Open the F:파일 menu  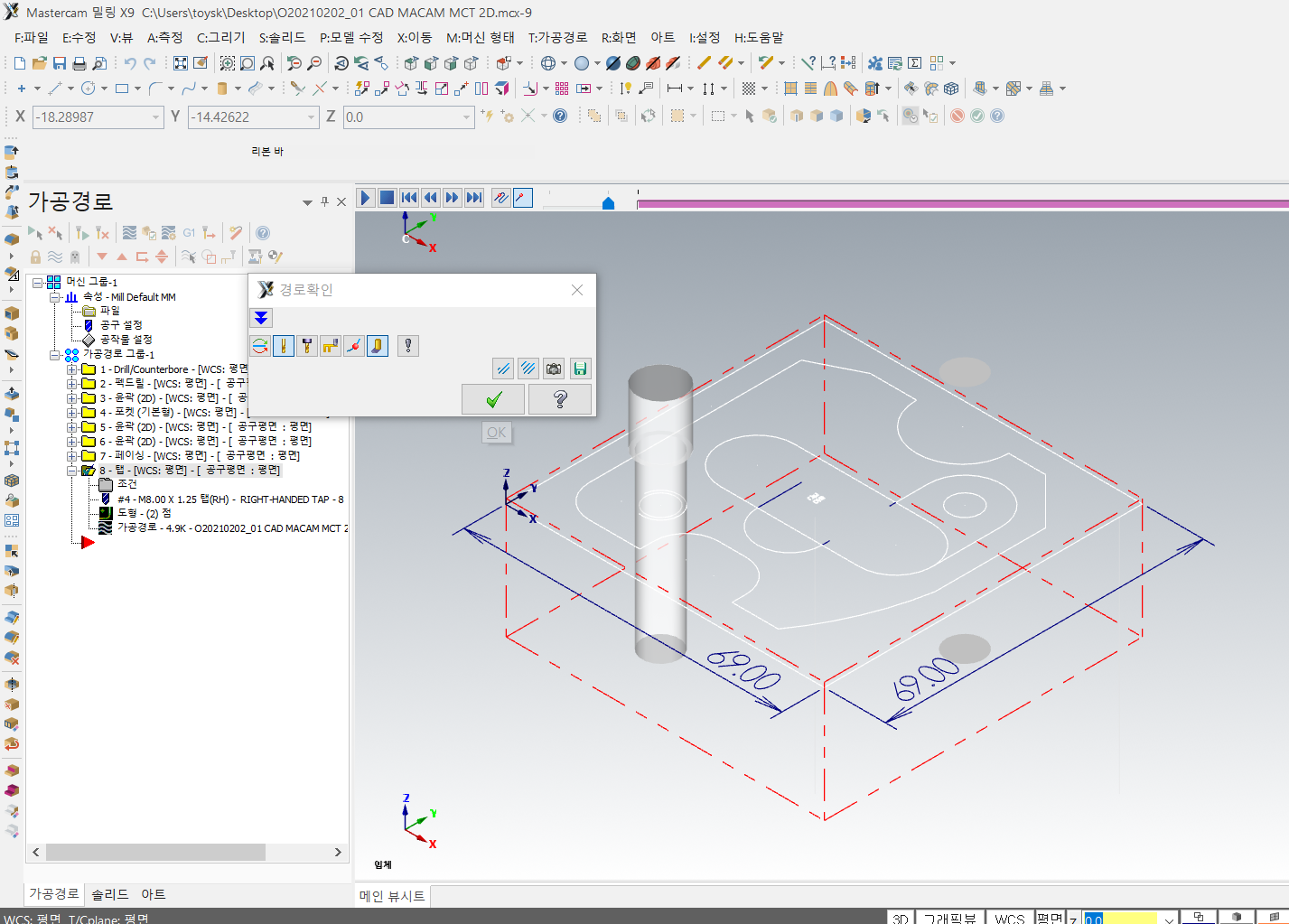(x=32, y=37)
